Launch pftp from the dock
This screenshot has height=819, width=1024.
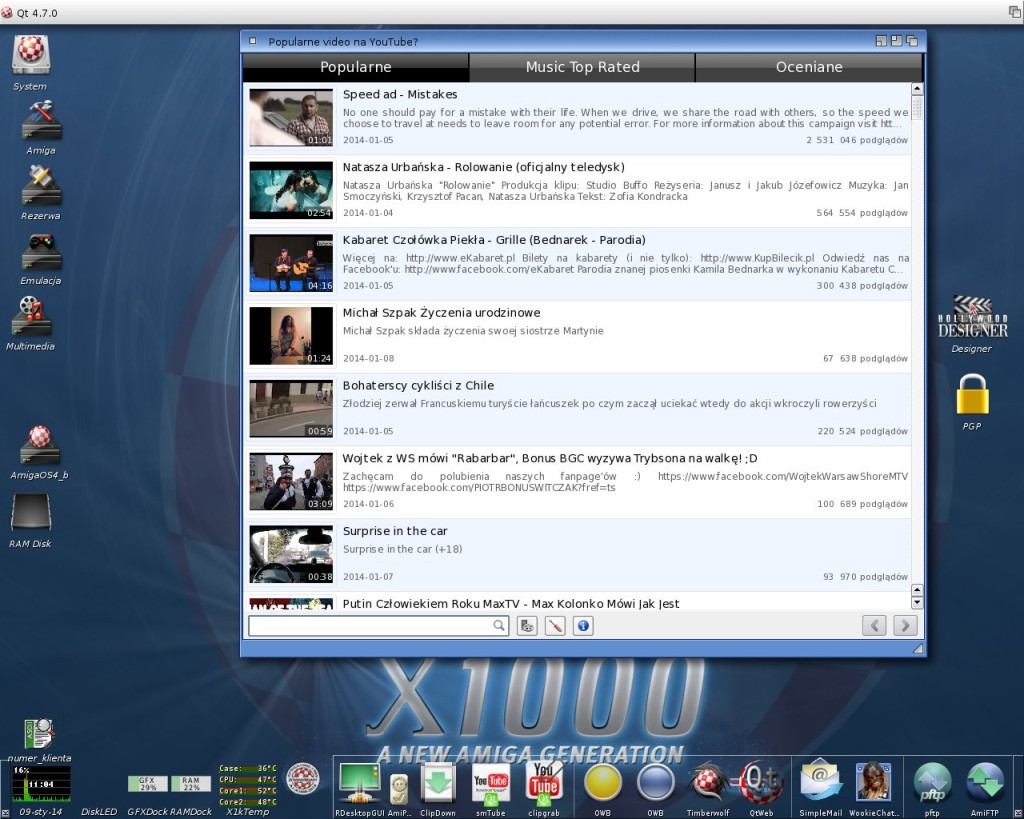pos(932,782)
